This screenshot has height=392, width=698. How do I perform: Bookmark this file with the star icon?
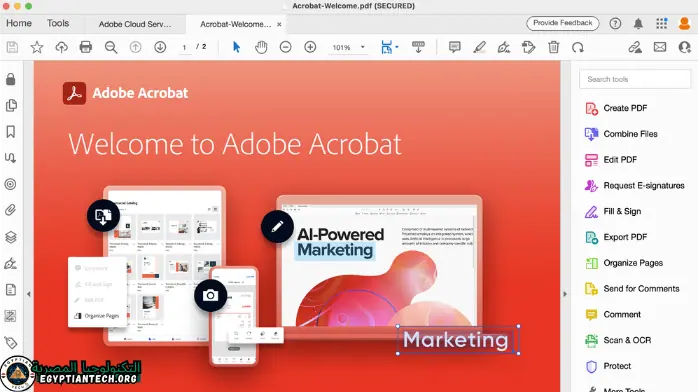37,47
